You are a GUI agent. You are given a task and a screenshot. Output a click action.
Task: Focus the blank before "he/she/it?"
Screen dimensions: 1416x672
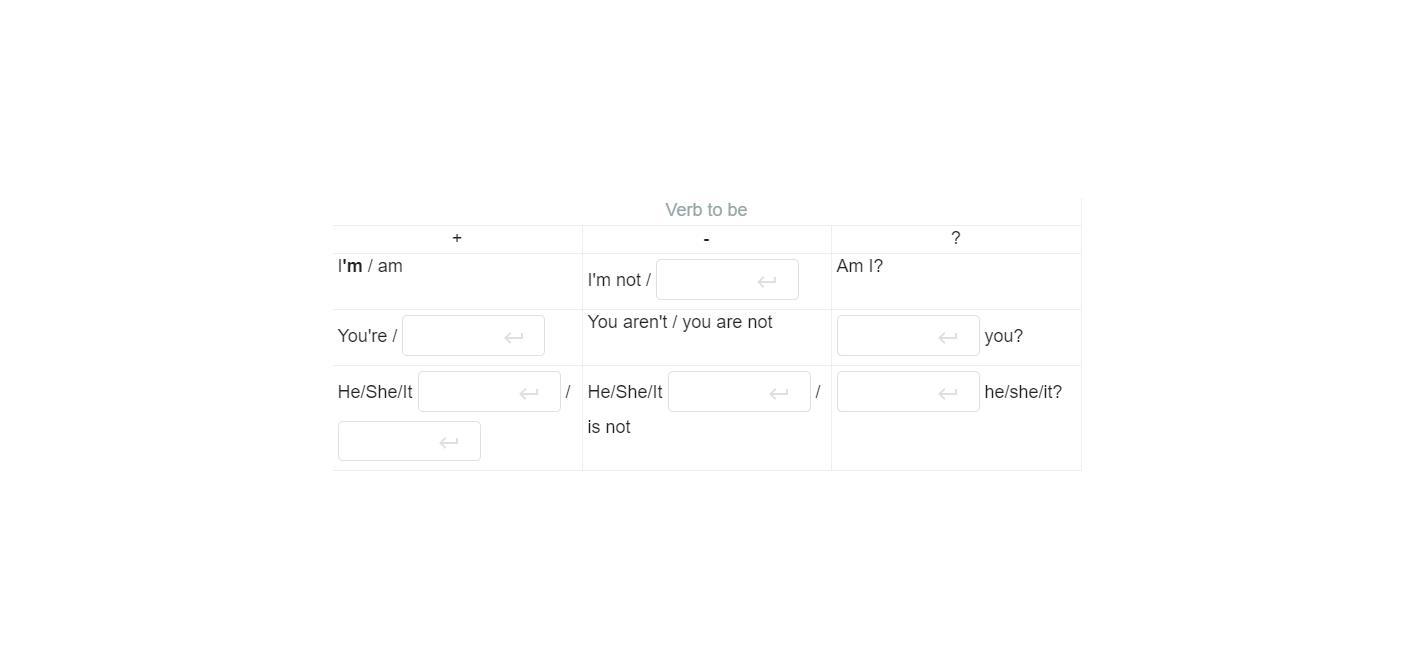coord(888,392)
